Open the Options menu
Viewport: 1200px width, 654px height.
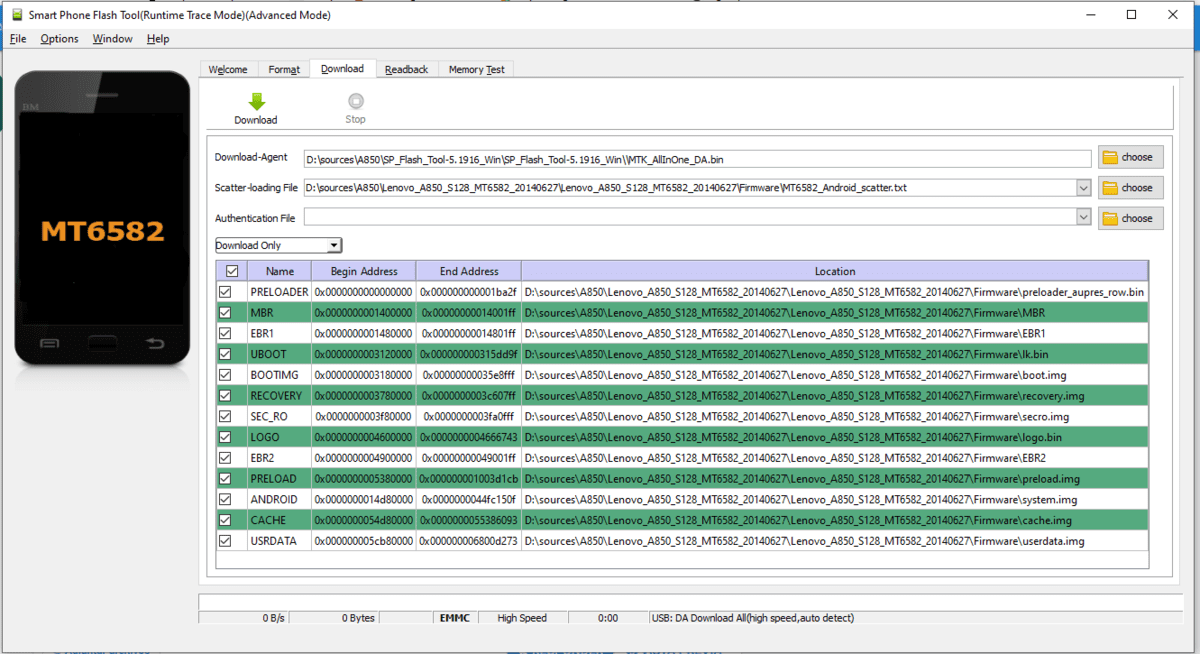point(59,39)
